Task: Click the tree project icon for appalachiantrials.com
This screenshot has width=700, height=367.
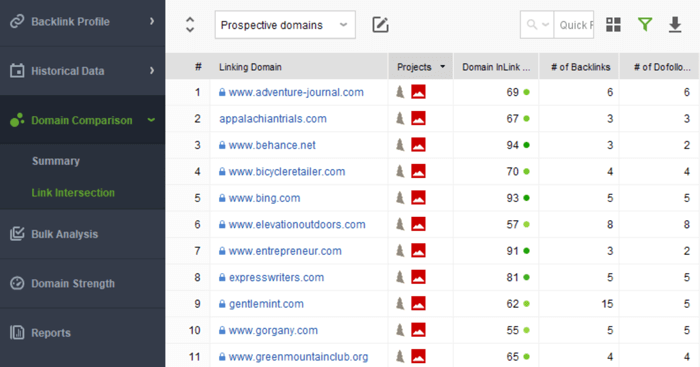Action: click(400, 118)
